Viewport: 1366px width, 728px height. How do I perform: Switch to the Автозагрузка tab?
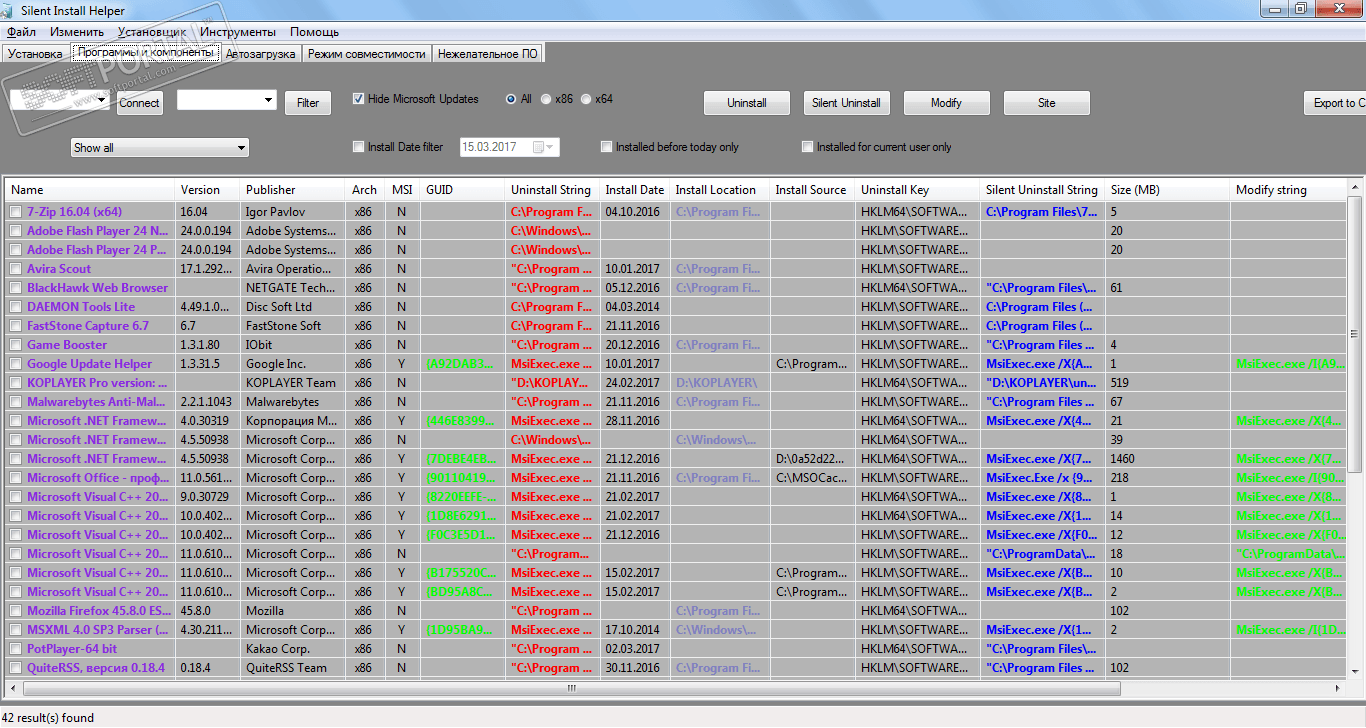(x=261, y=54)
